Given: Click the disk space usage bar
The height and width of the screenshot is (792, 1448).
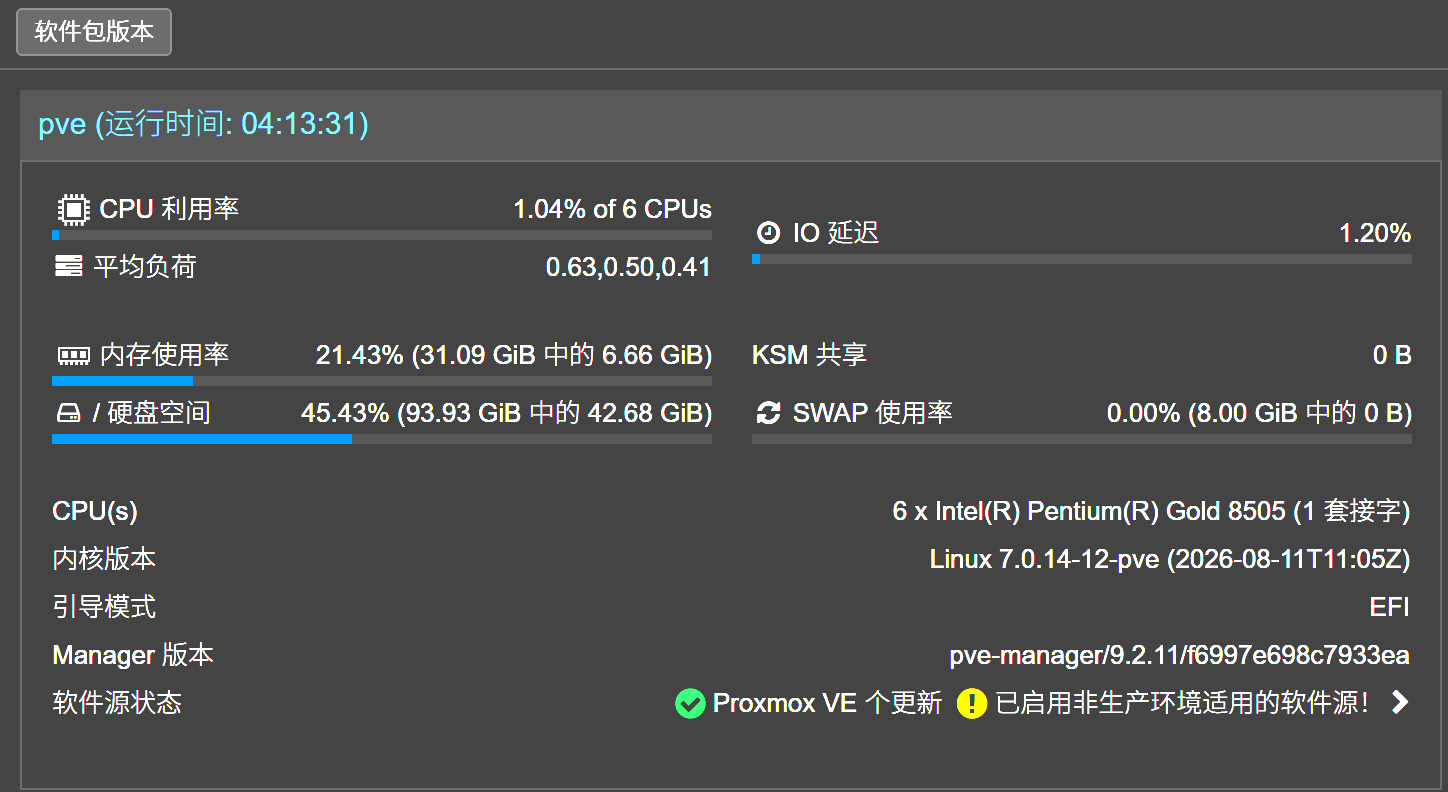Looking at the screenshot, I should pyautogui.click(x=382, y=439).
